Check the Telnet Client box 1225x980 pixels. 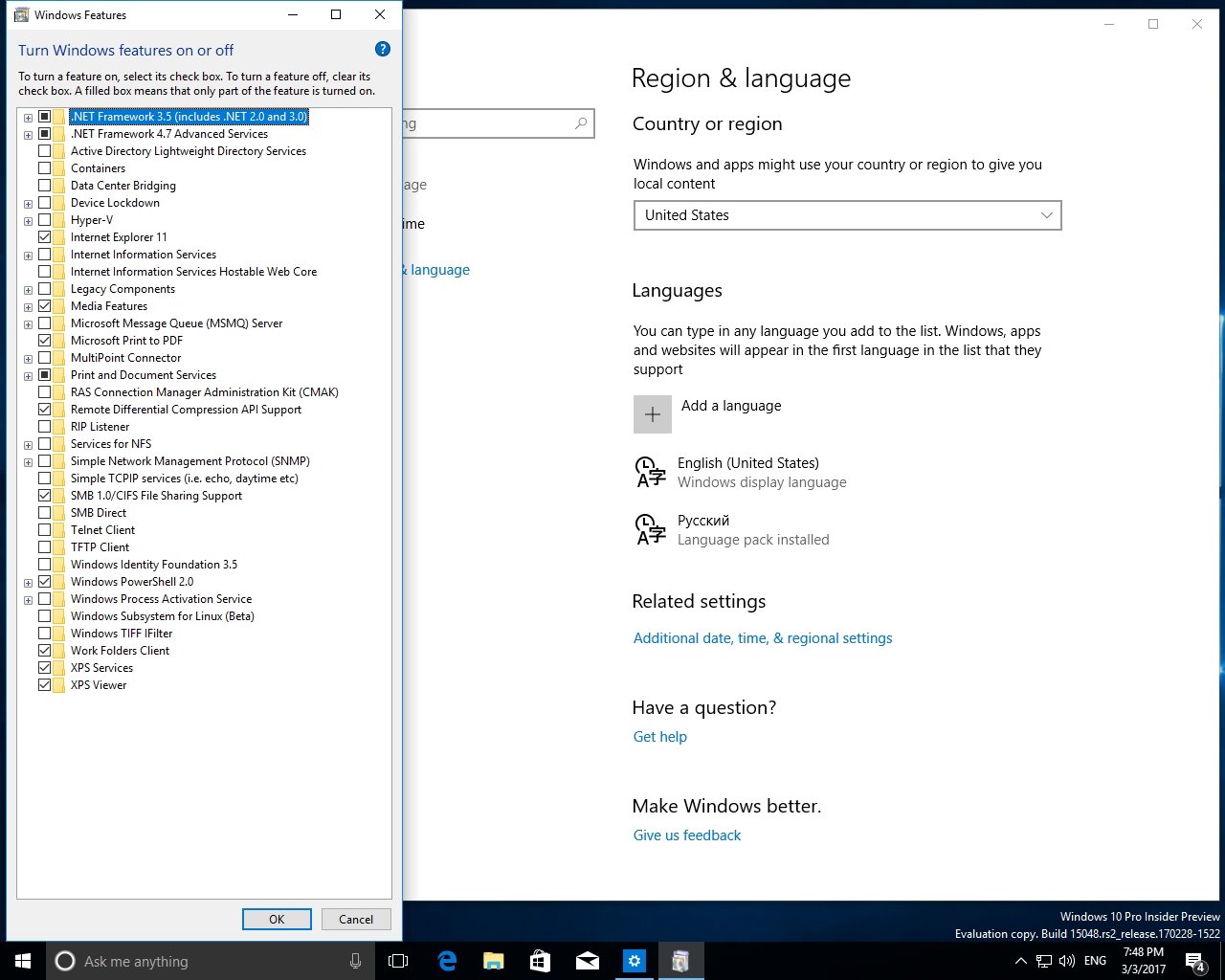coord(44,530)
